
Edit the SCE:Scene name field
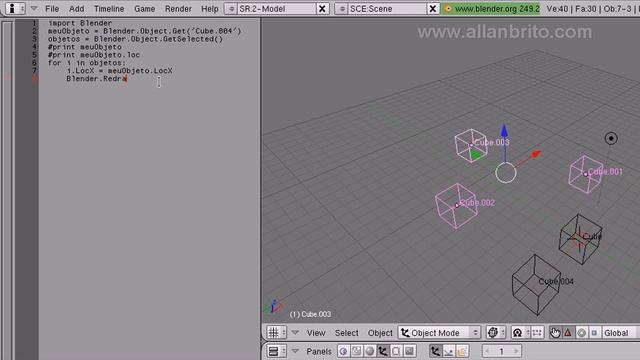pyautogui.click(x=387, y=9)
